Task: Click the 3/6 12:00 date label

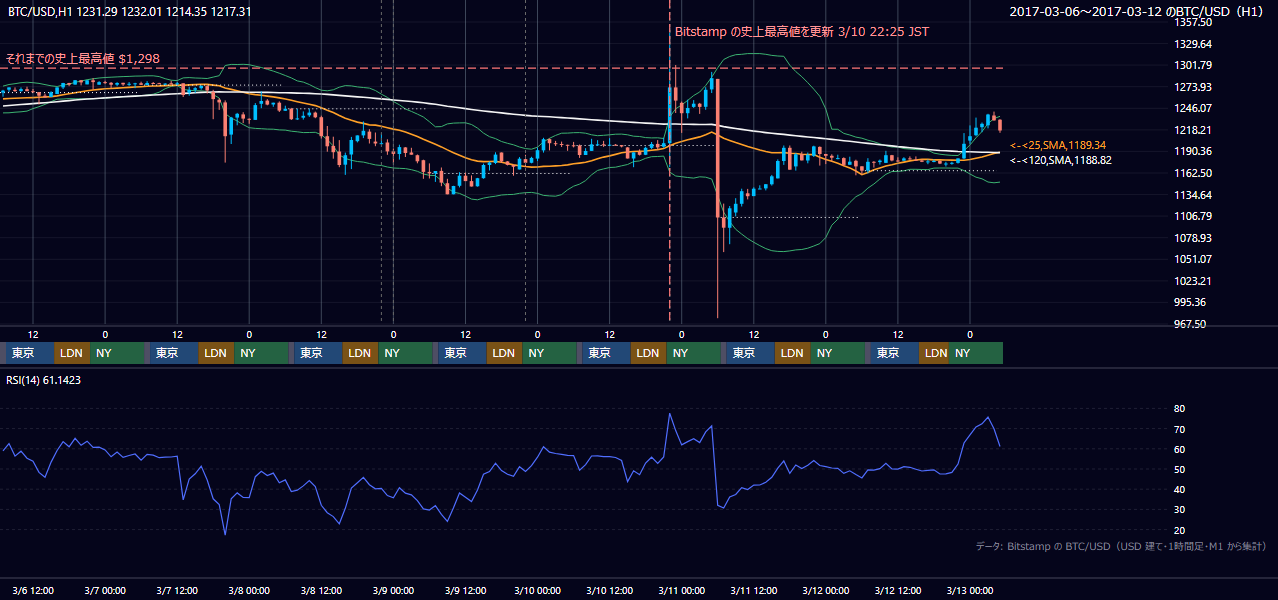Action: 32,590
